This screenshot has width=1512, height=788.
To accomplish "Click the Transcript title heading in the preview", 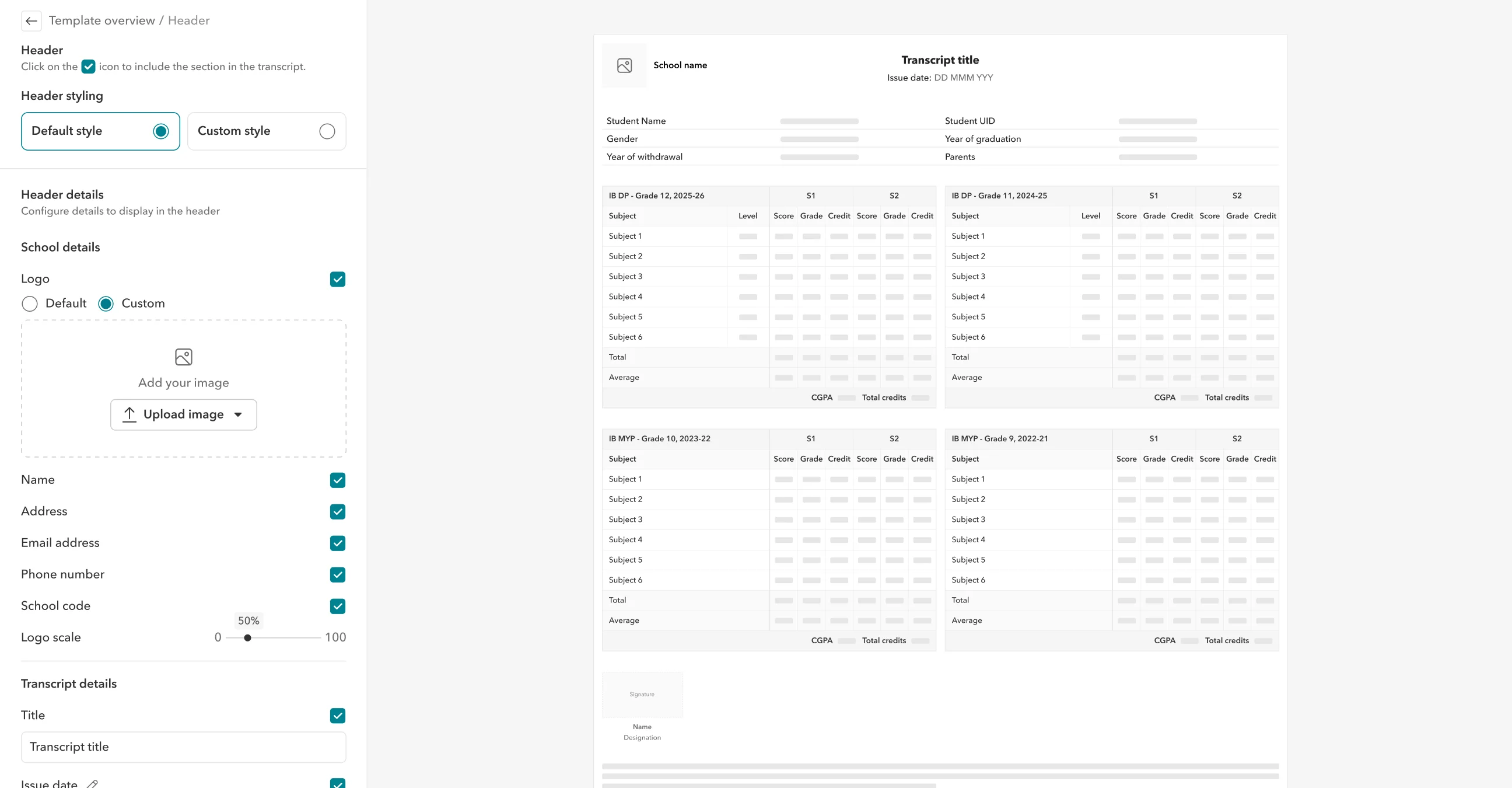I will click(x=940, y=60).
